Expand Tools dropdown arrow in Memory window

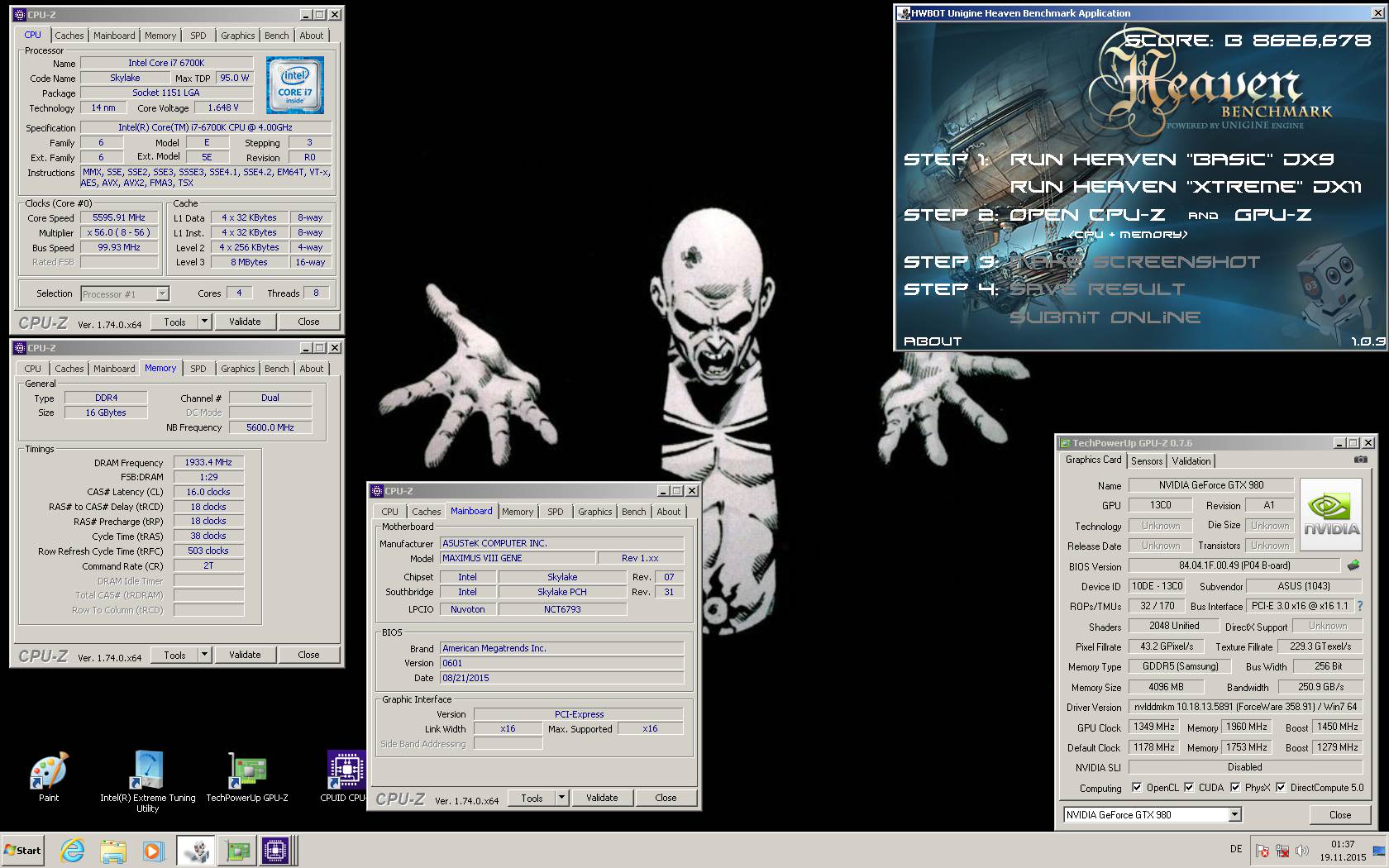point(205,655)
